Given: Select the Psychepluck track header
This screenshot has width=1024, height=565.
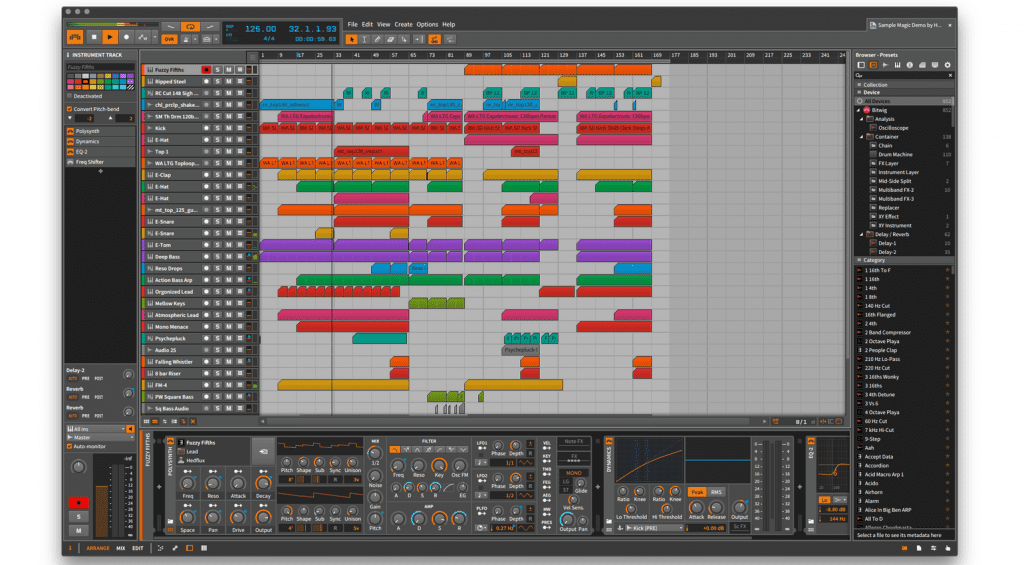Looking at the screenshot, I should click(170, 338).
